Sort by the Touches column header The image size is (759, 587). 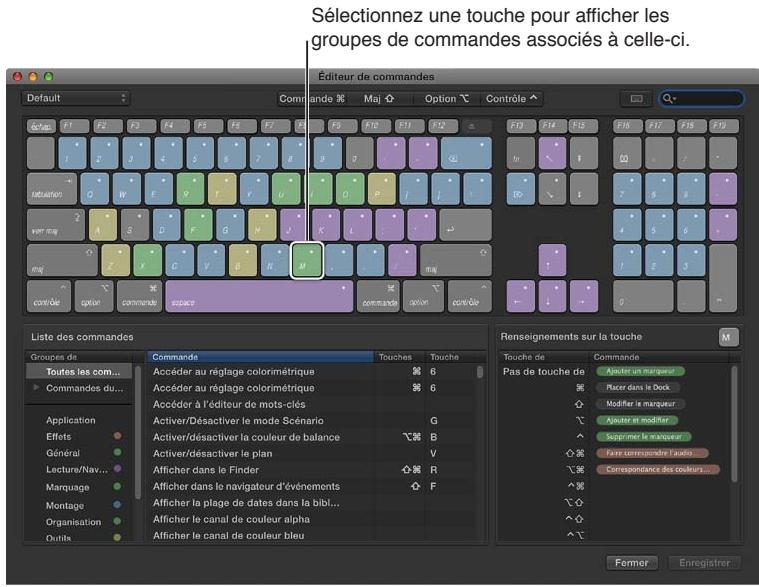click(399, 357)
